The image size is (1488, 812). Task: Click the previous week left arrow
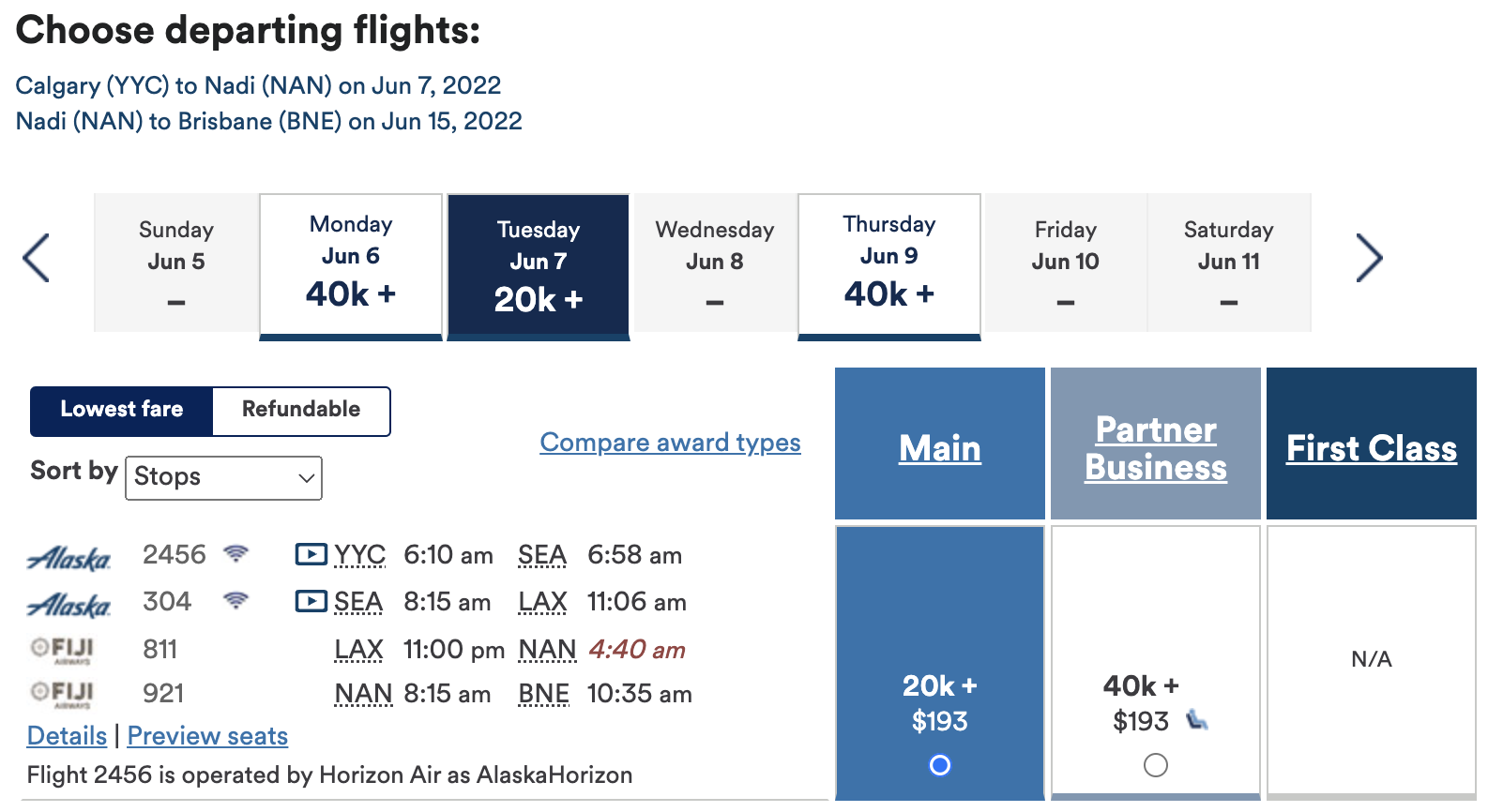click(x=37, y=258)
